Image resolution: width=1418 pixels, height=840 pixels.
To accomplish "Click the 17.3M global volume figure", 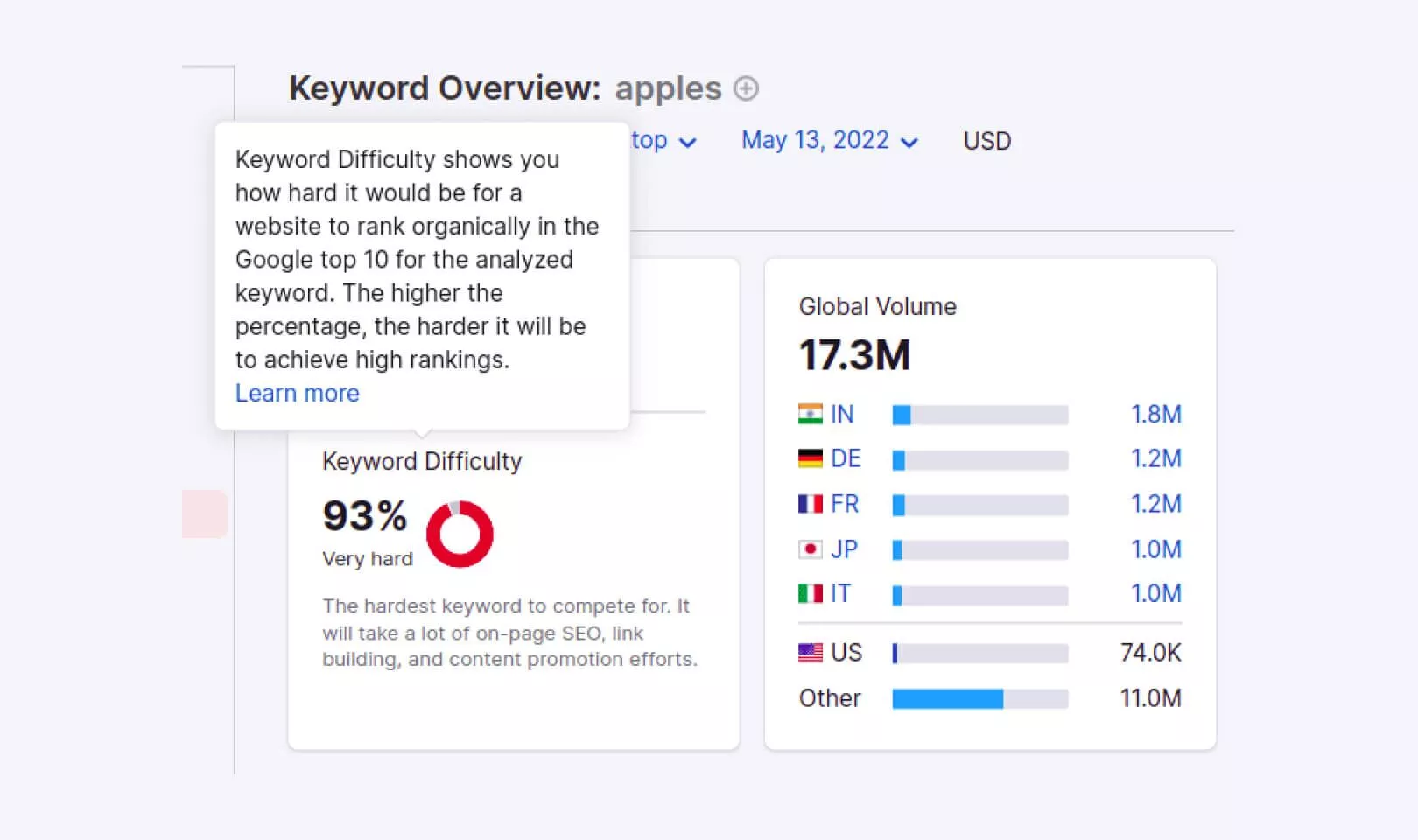I will click(x=854, y=355).
